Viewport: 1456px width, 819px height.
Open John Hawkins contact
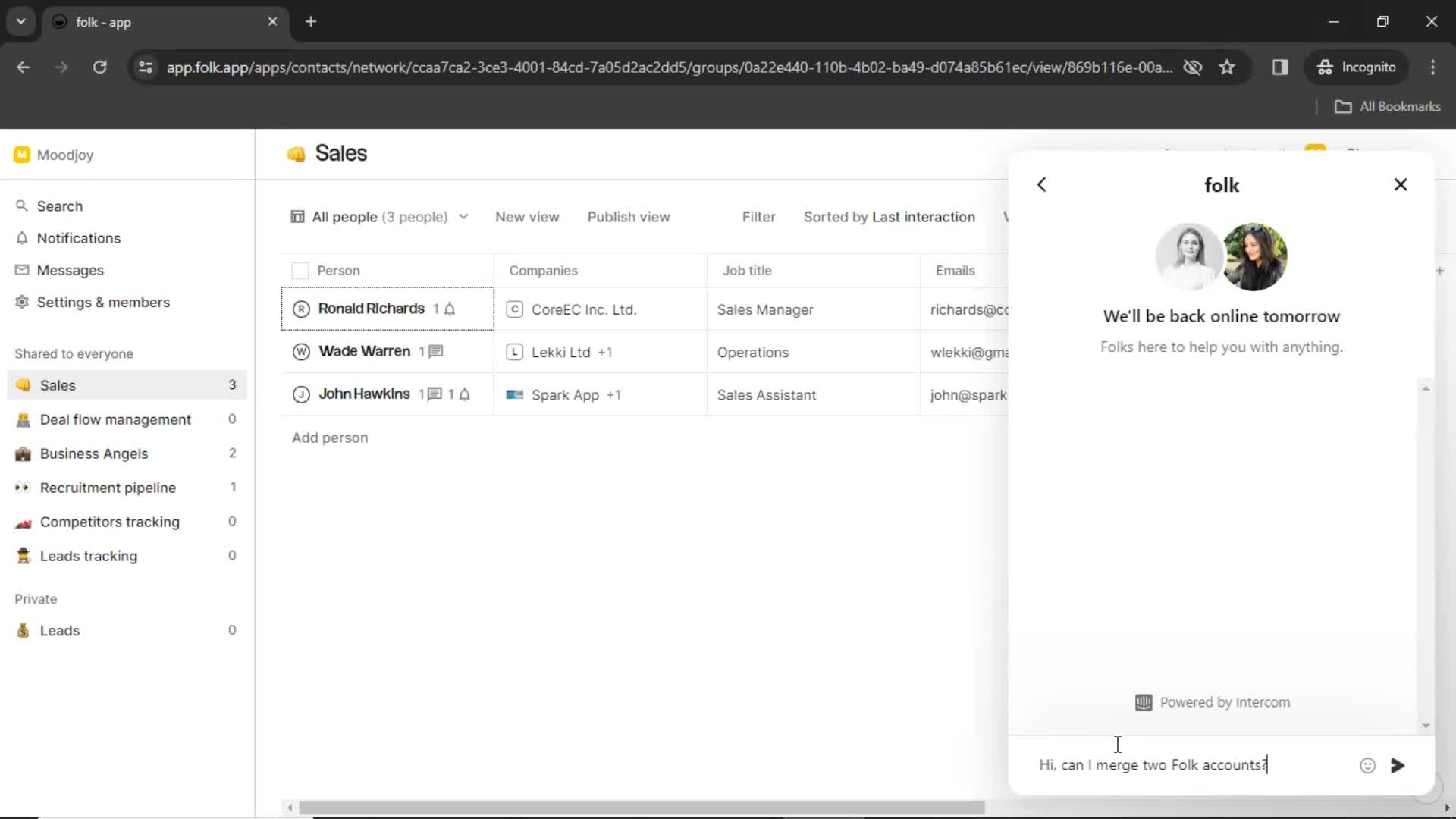pos(364,394)
